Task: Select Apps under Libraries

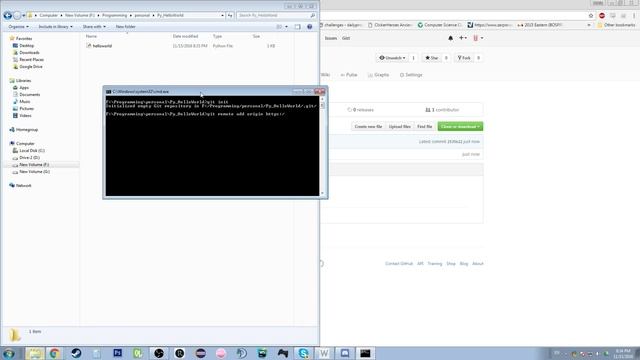Action: [24, 88]
